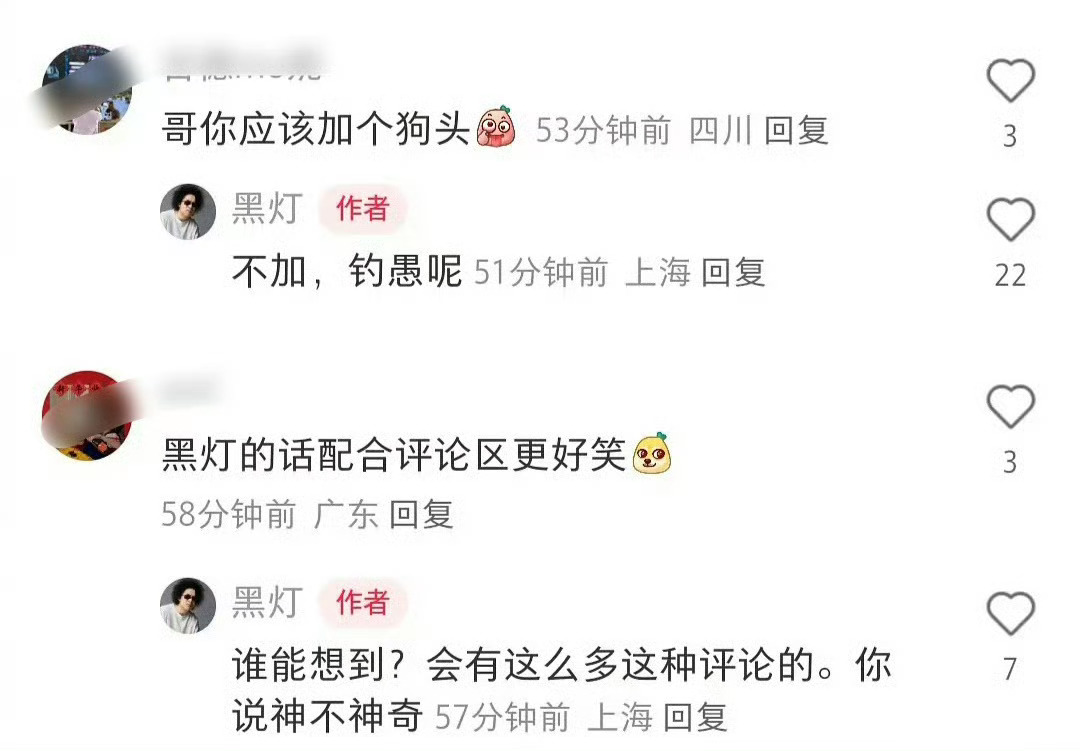The height and width of the screenshot is (751, 1080).
Task: Tap the pink face emoji in the first comment
Action: (497, 127)
